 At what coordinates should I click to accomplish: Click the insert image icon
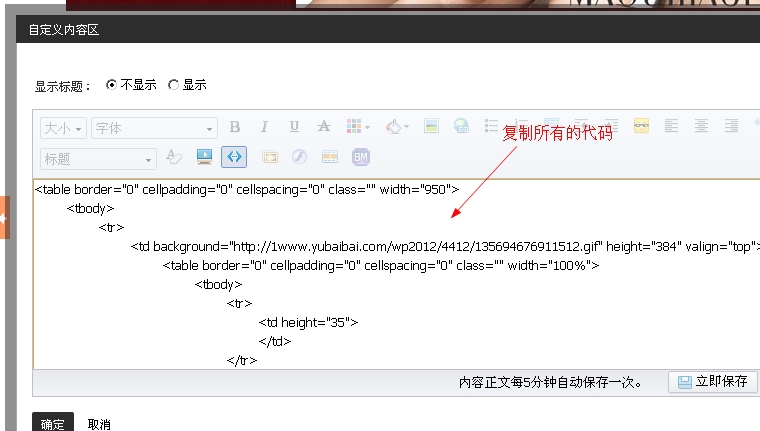point(431,127)
